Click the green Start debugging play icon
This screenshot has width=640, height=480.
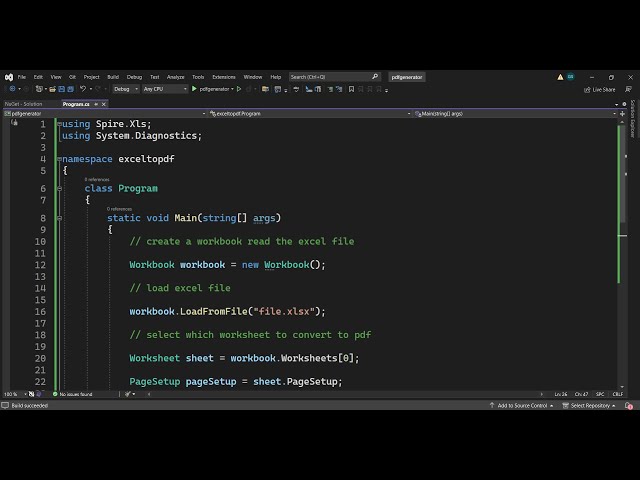tap(194, 89)
